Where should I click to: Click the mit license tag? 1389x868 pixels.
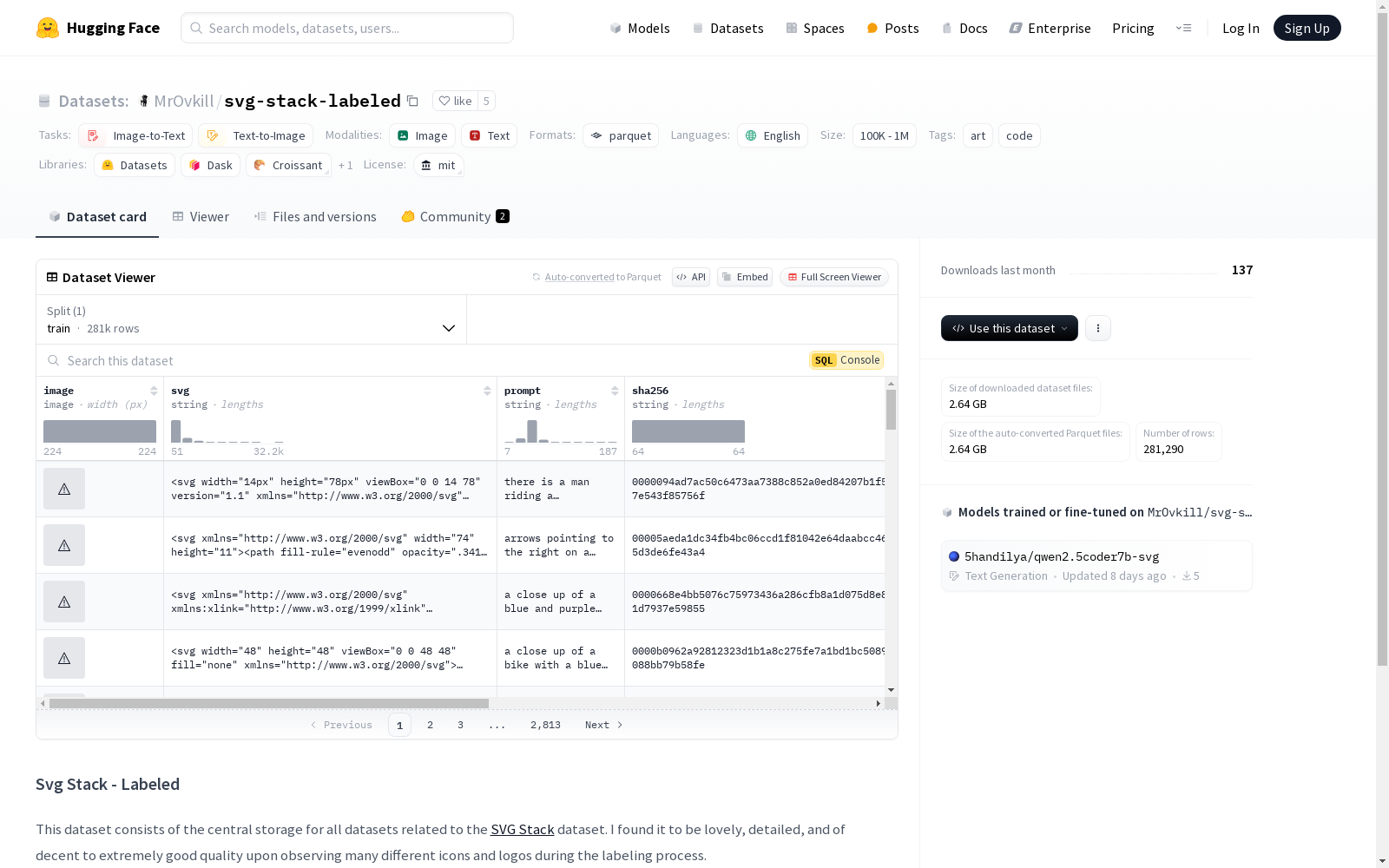click(438, 165)
